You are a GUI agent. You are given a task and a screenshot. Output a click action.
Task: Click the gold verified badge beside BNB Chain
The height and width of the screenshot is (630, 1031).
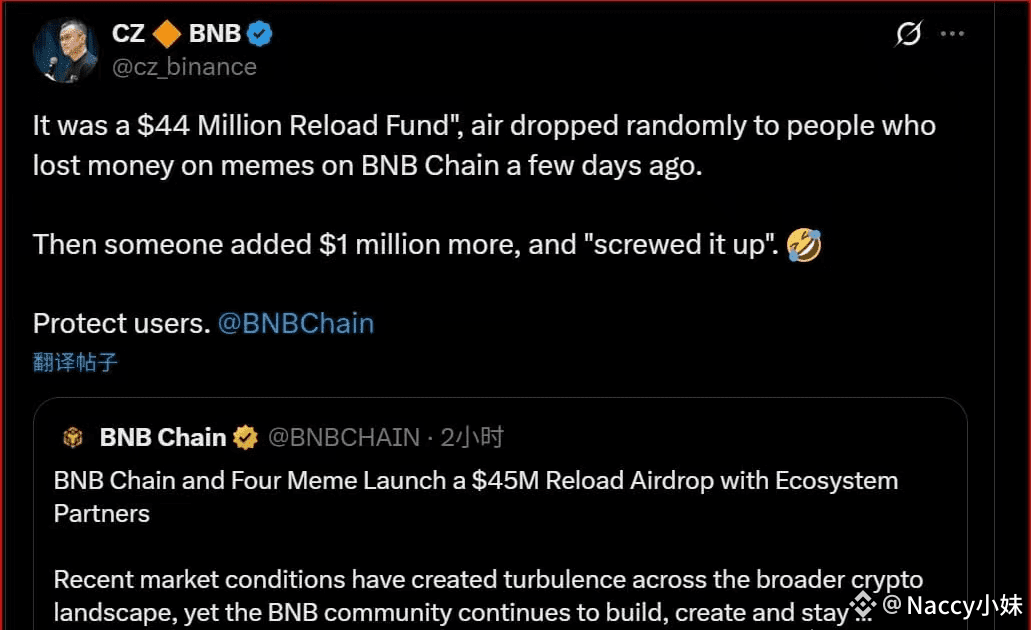tap(245, 438)
